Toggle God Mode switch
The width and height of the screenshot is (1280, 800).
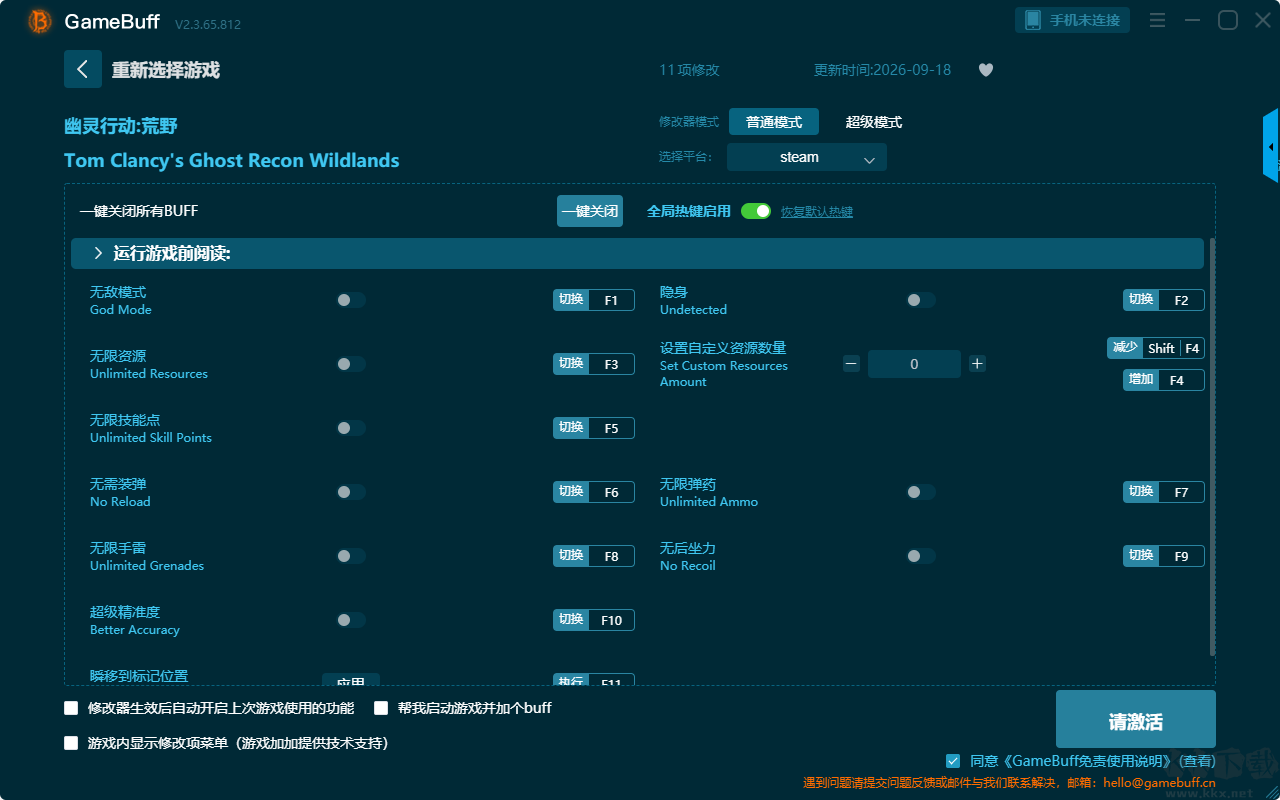click(x=351, y=300)
